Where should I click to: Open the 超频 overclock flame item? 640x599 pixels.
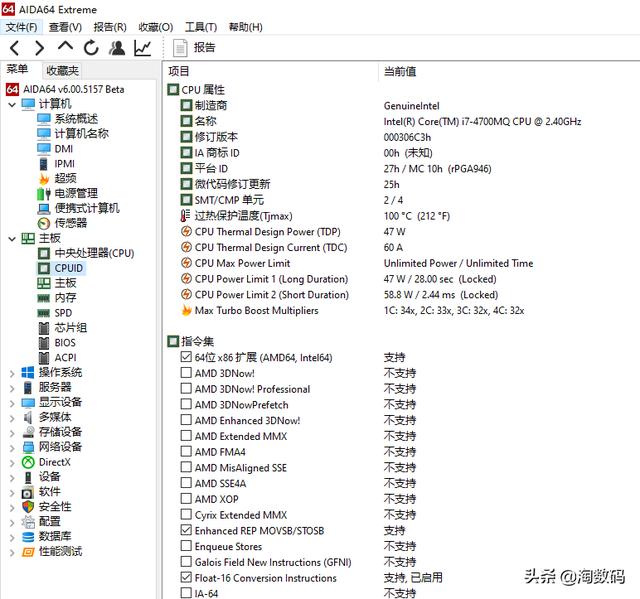pos(65,178)
